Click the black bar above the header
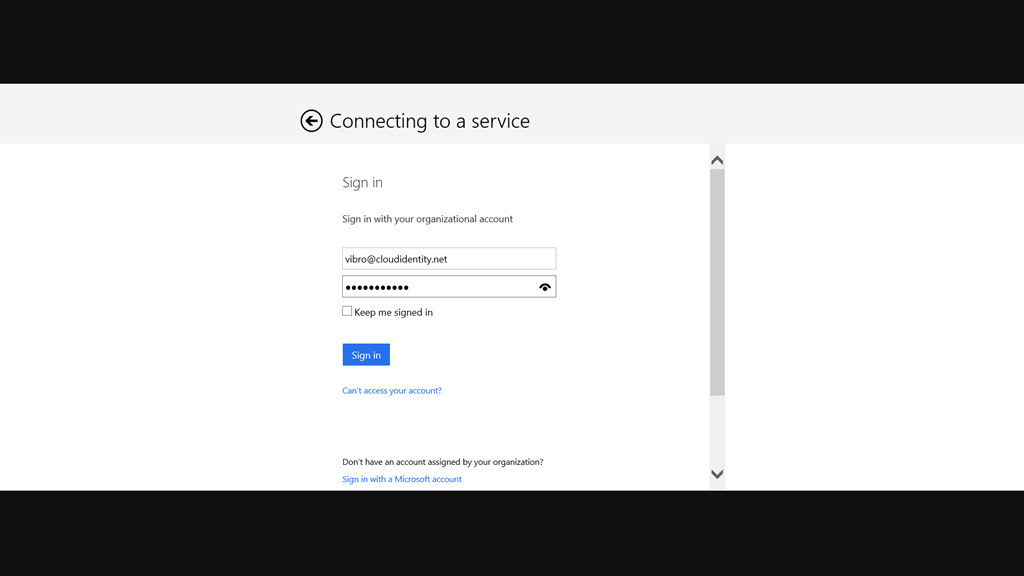This screenshot has height=576, width=1024. point(512,41)
